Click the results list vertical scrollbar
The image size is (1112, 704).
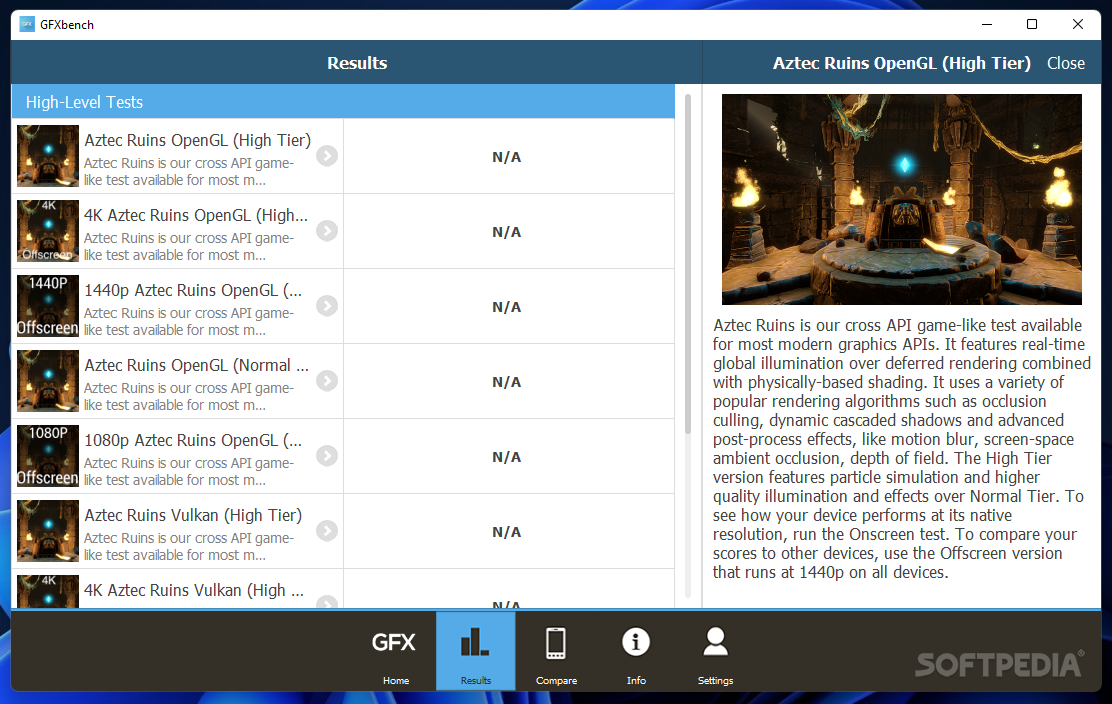(x=688, y=264)
